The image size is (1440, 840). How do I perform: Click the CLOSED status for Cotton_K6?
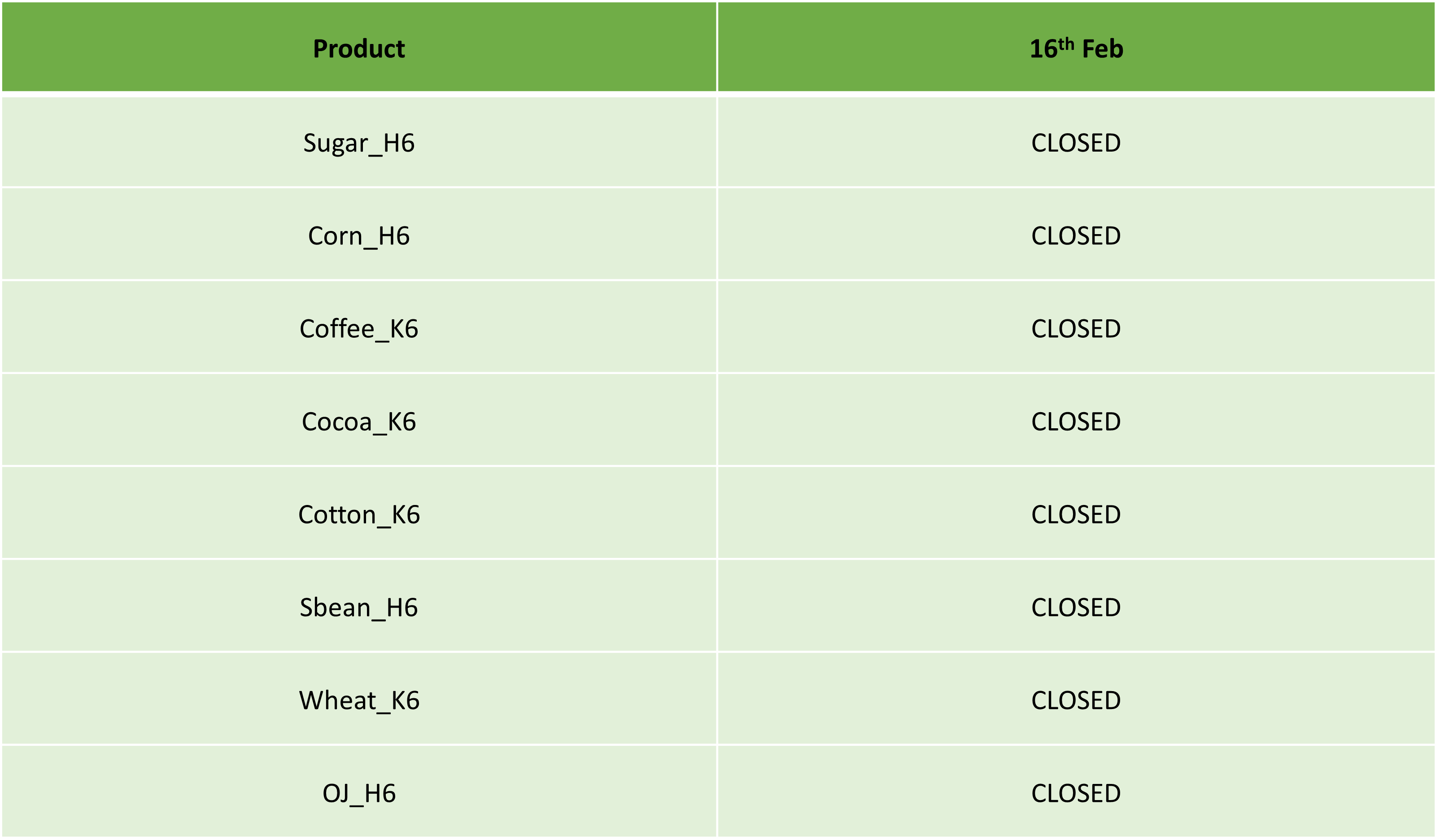tap(1076, 515)
